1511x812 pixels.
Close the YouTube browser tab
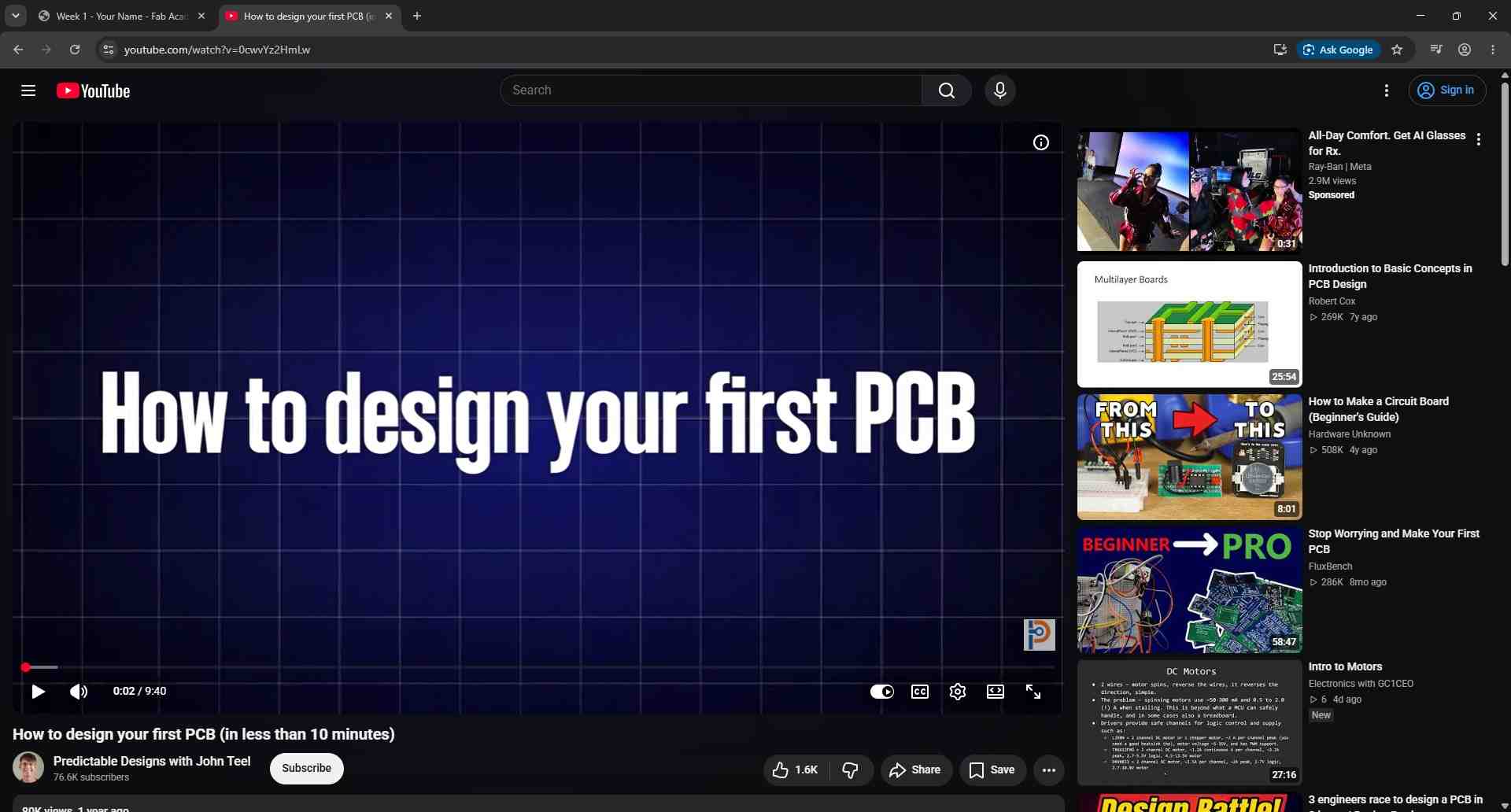(389, 16)
